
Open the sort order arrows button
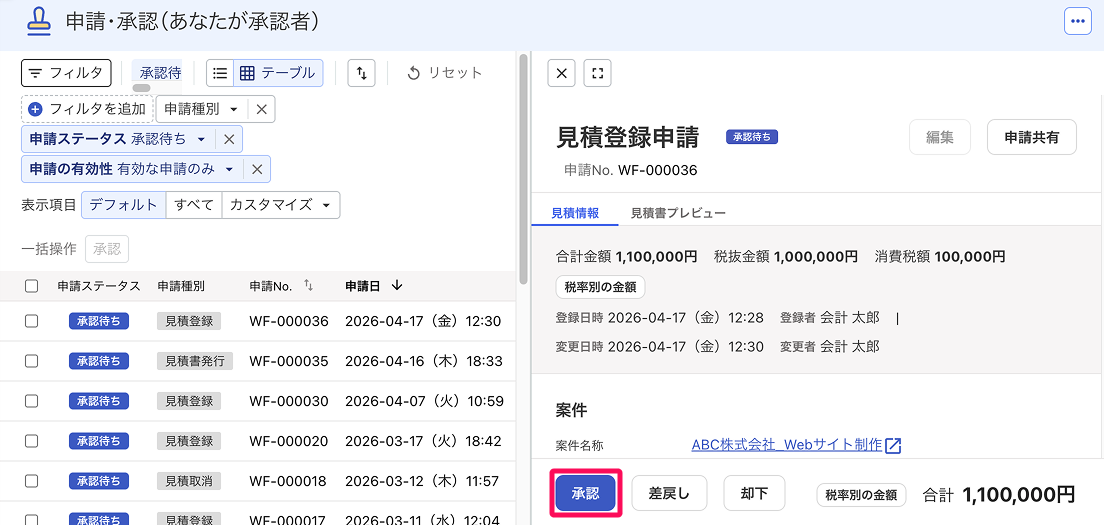(x=361, y=72)
